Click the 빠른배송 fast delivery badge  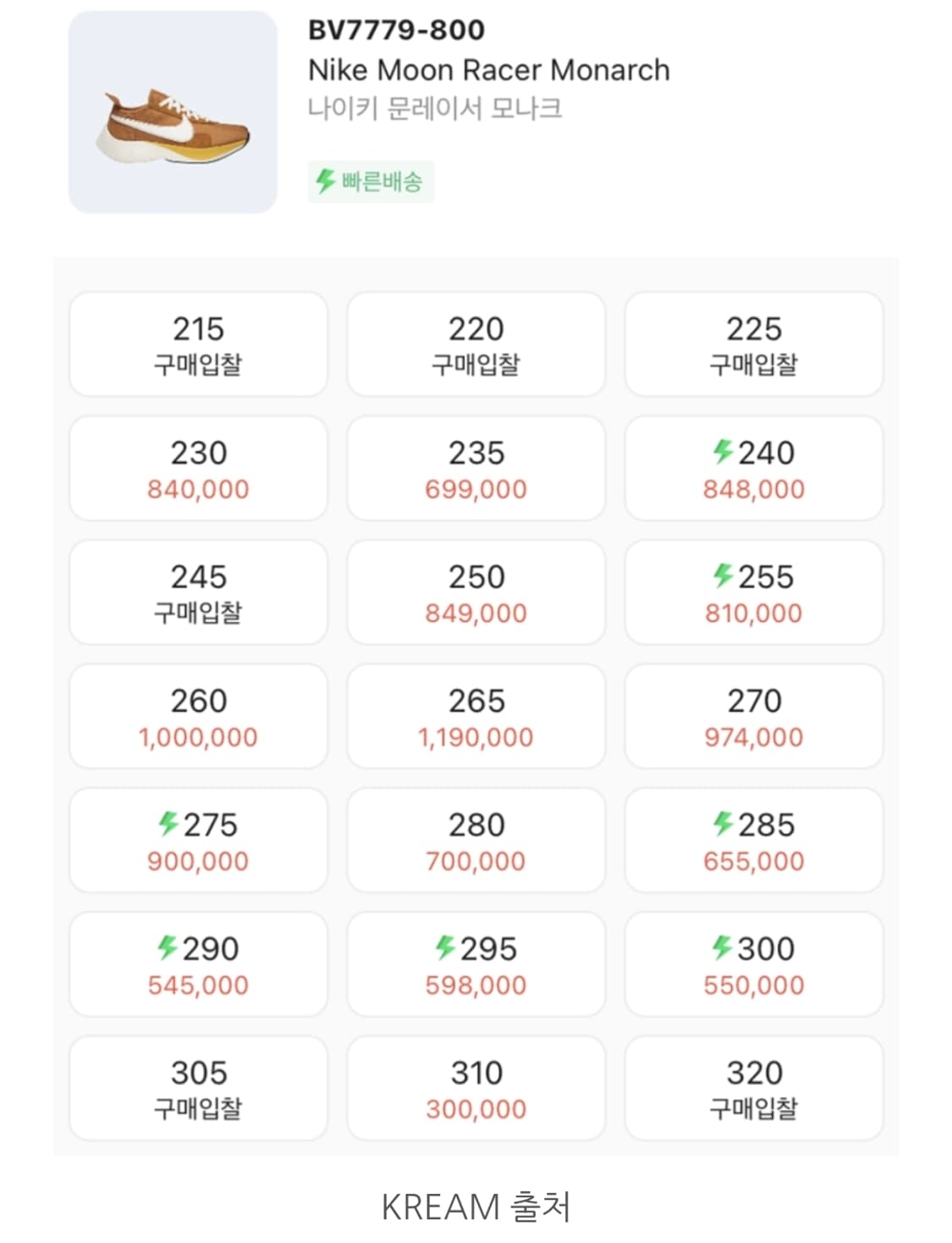[x=371, y=181]
